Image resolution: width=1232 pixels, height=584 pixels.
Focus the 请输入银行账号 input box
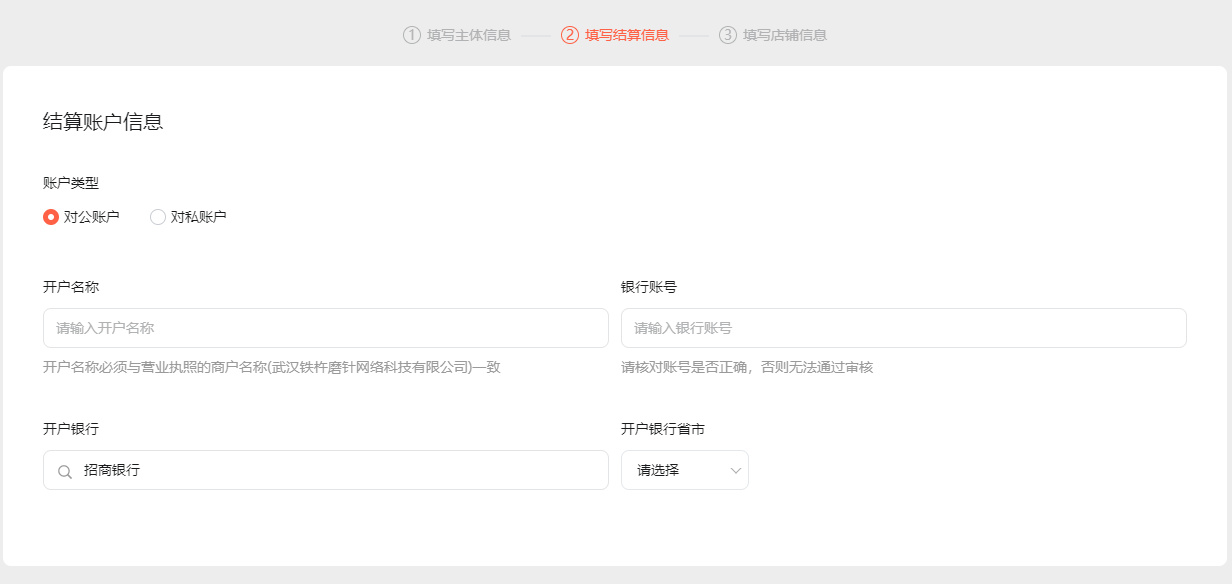tap(904, 328)
